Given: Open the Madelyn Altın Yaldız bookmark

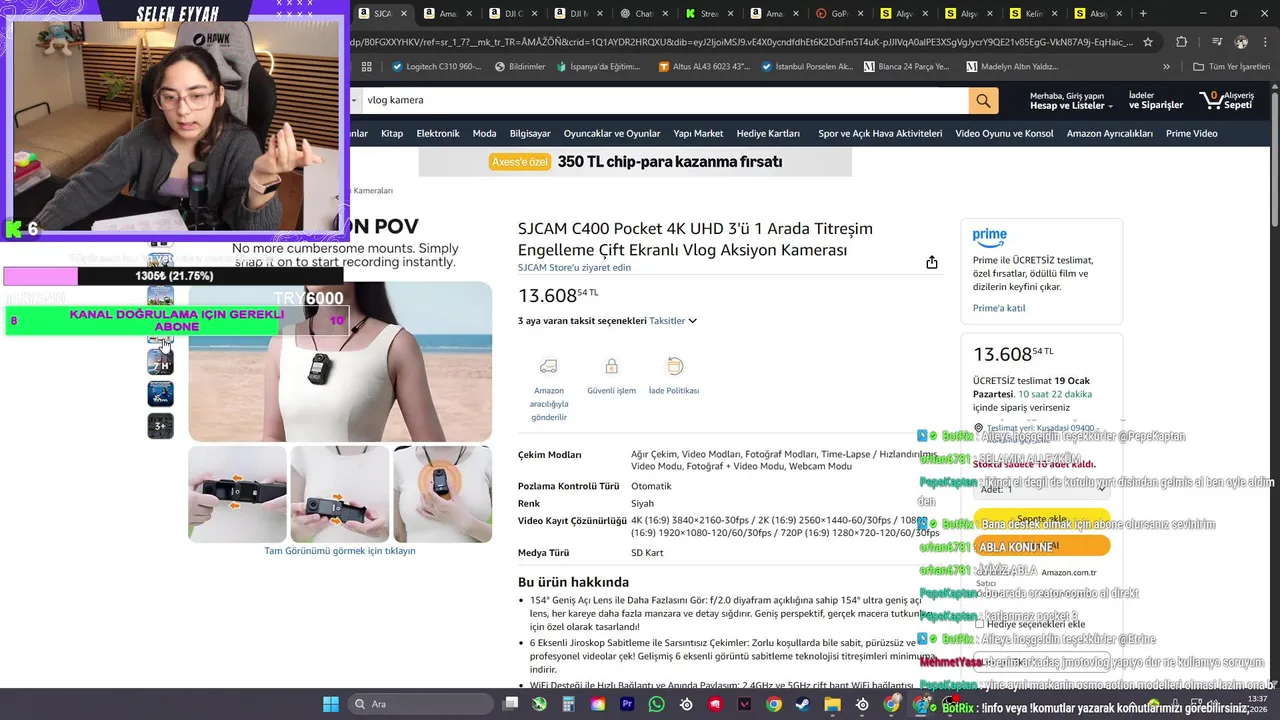Looking at the screenshot, I should 1012,67.
